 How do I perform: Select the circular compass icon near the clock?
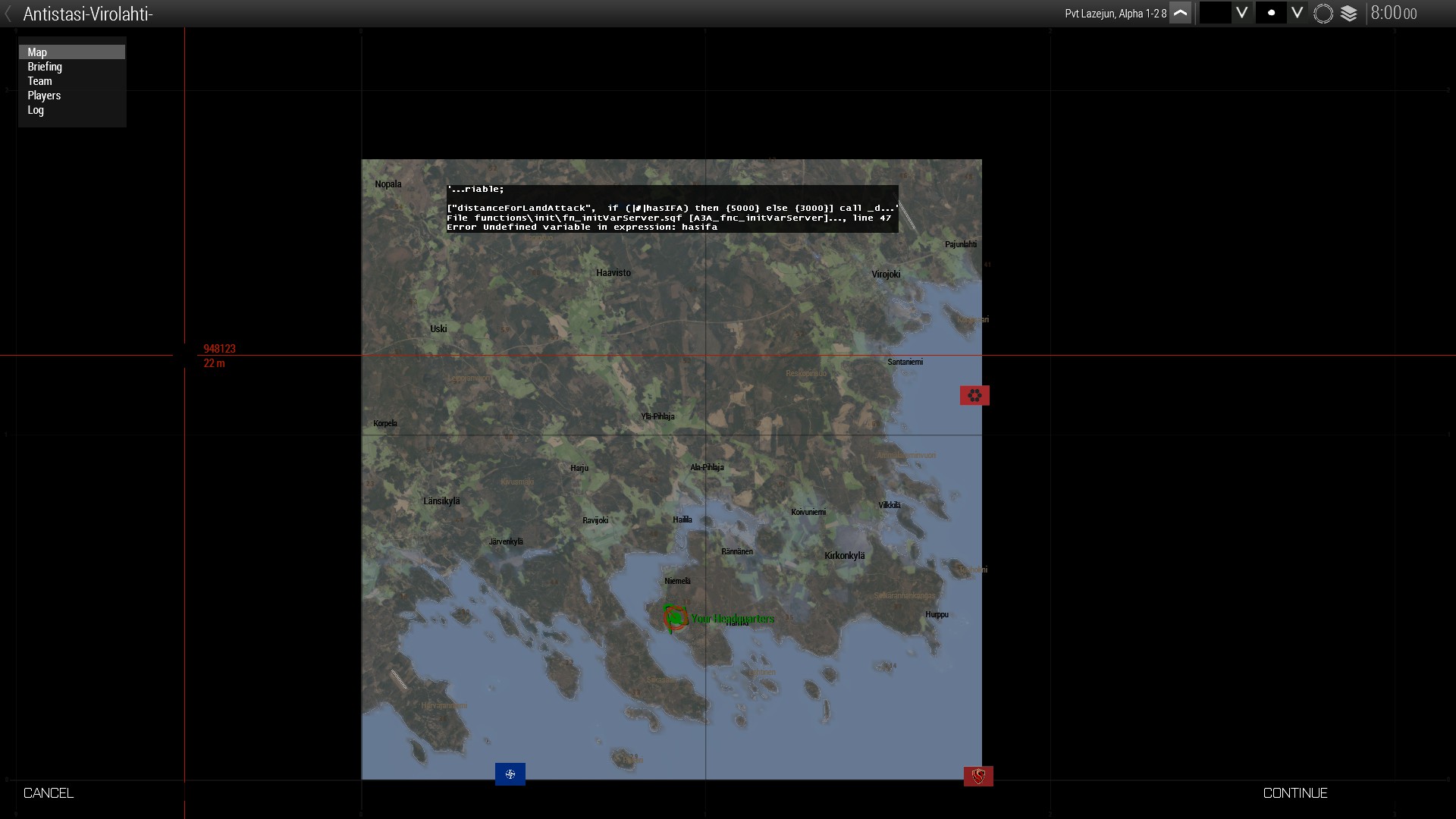point(1323,13)
